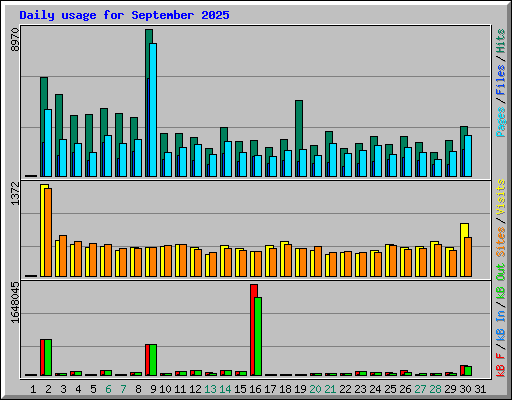Select the green day 6 x-axis label
The height and width of the screenshot is (400, 512).
(108, 389)
